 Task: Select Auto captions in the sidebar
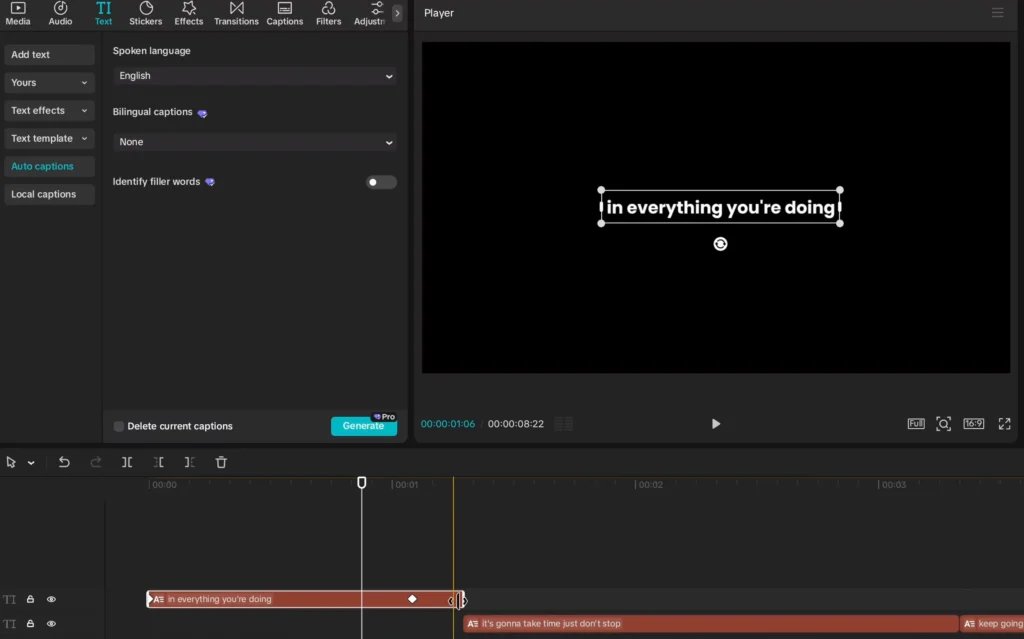click(49, 166)
